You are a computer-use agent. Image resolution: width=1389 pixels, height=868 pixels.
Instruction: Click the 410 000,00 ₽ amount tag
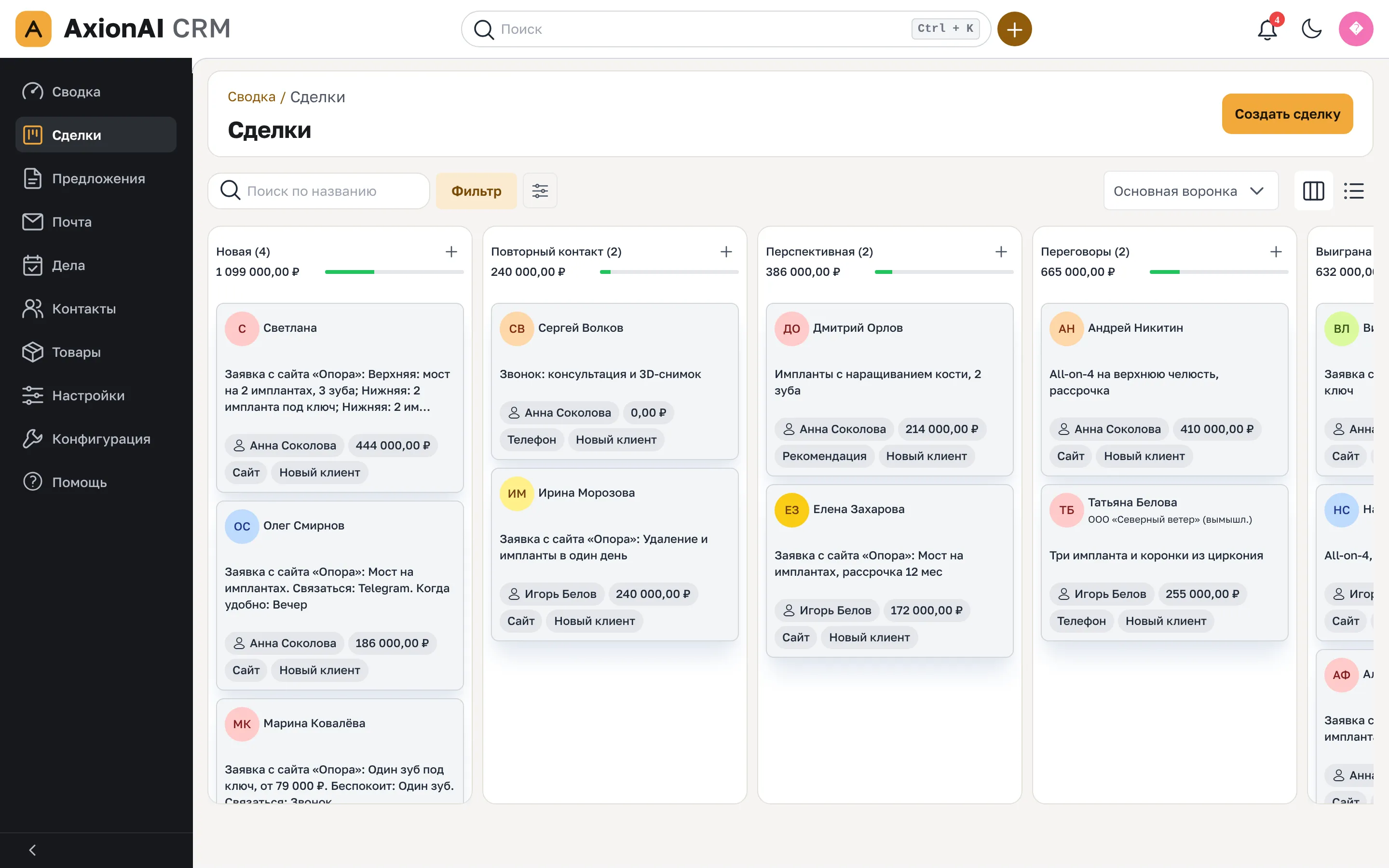tap(1216, 429)
